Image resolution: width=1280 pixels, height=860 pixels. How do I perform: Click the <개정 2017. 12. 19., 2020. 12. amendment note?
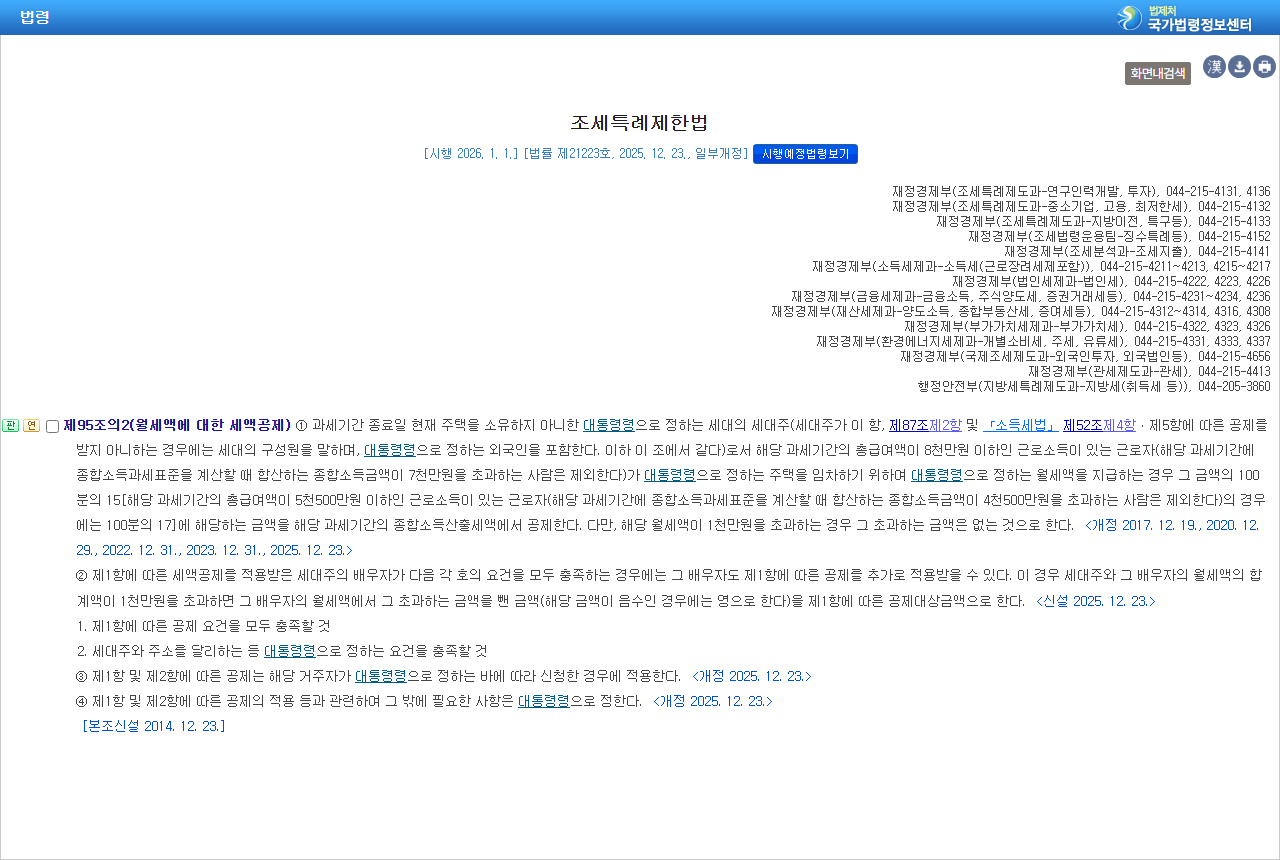coord(1172,525)
